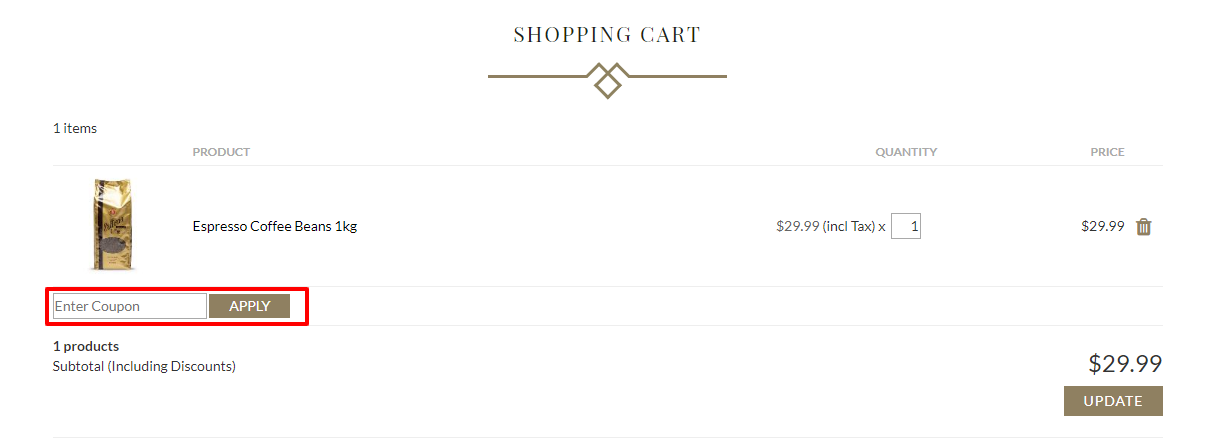Click the PRODUCT column header
Image resolution: width=1231 pixels, height=439 pixels.
pyautogui.click(x=221, y=152)
